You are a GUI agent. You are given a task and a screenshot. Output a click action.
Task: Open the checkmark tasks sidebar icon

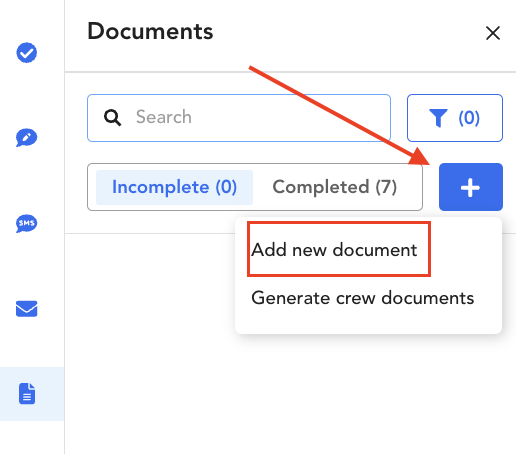click(x=27, y=53)
